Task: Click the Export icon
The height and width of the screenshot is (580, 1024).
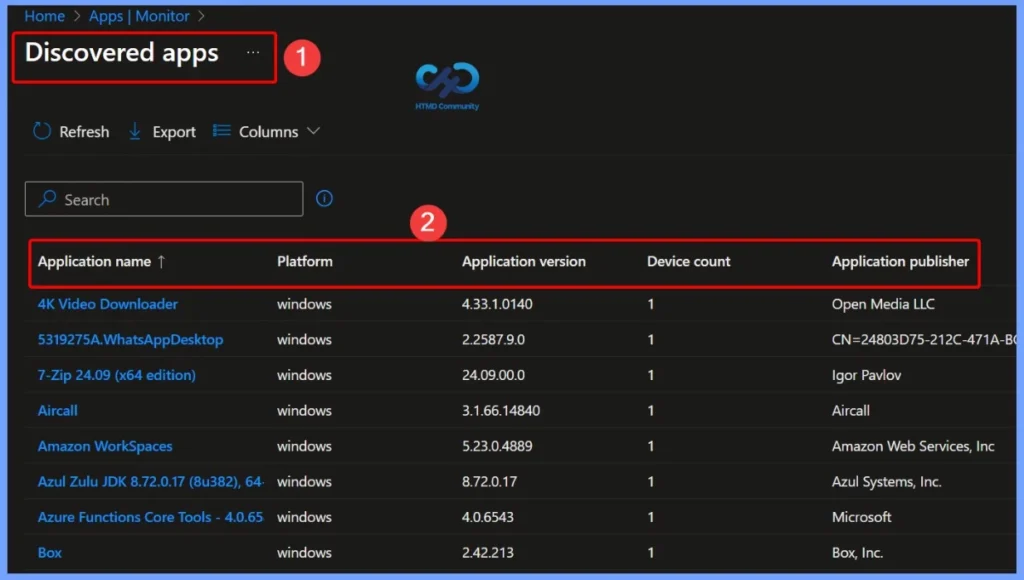Action: click(135, 131)
